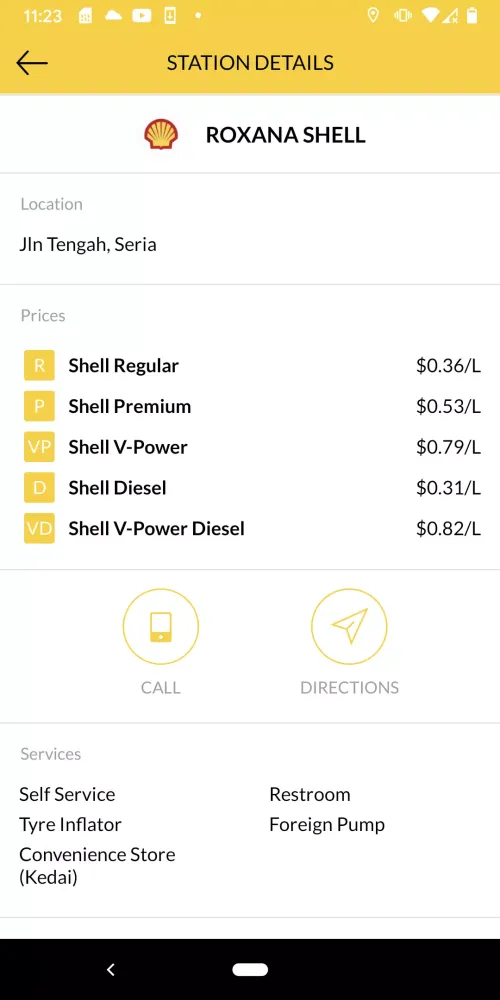500x1000 pixels.
Task: Tap the yellow R badge for Shell Regular
Action: [40, 365]
